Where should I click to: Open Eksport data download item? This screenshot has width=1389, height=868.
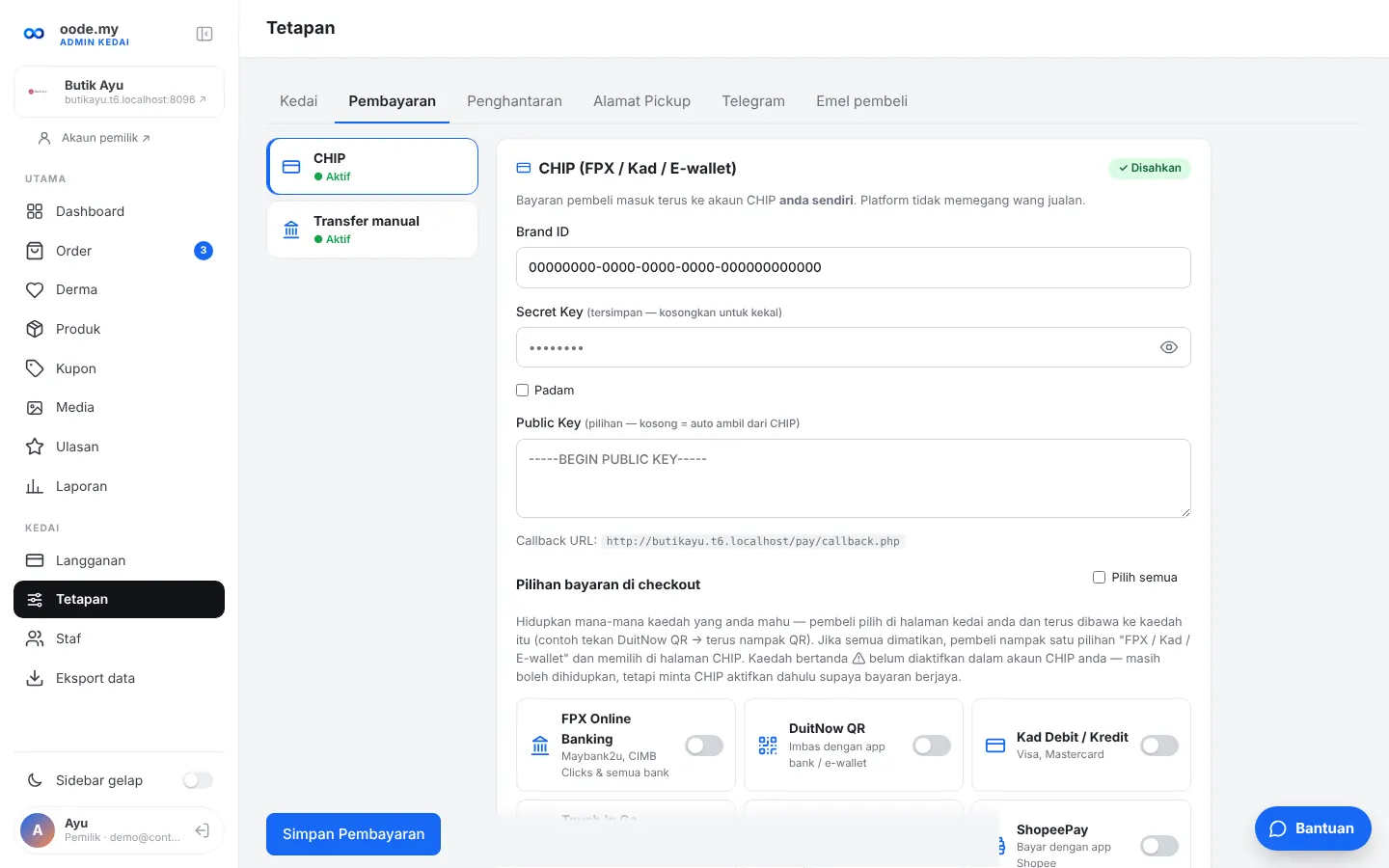pos(119,678)
